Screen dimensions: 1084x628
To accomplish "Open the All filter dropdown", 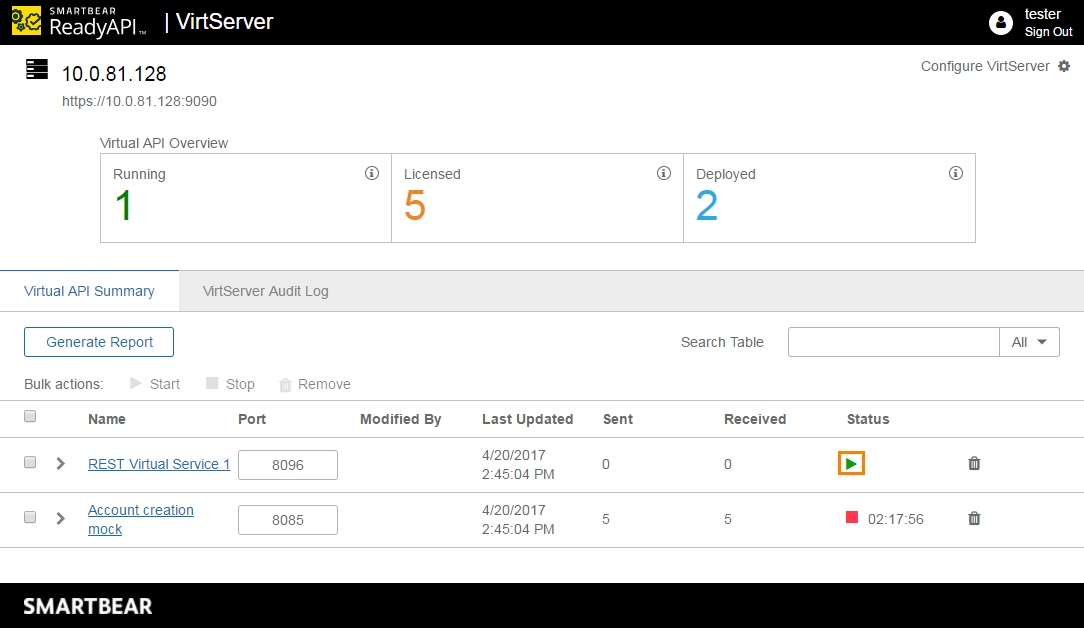I will click(1029, 341).
